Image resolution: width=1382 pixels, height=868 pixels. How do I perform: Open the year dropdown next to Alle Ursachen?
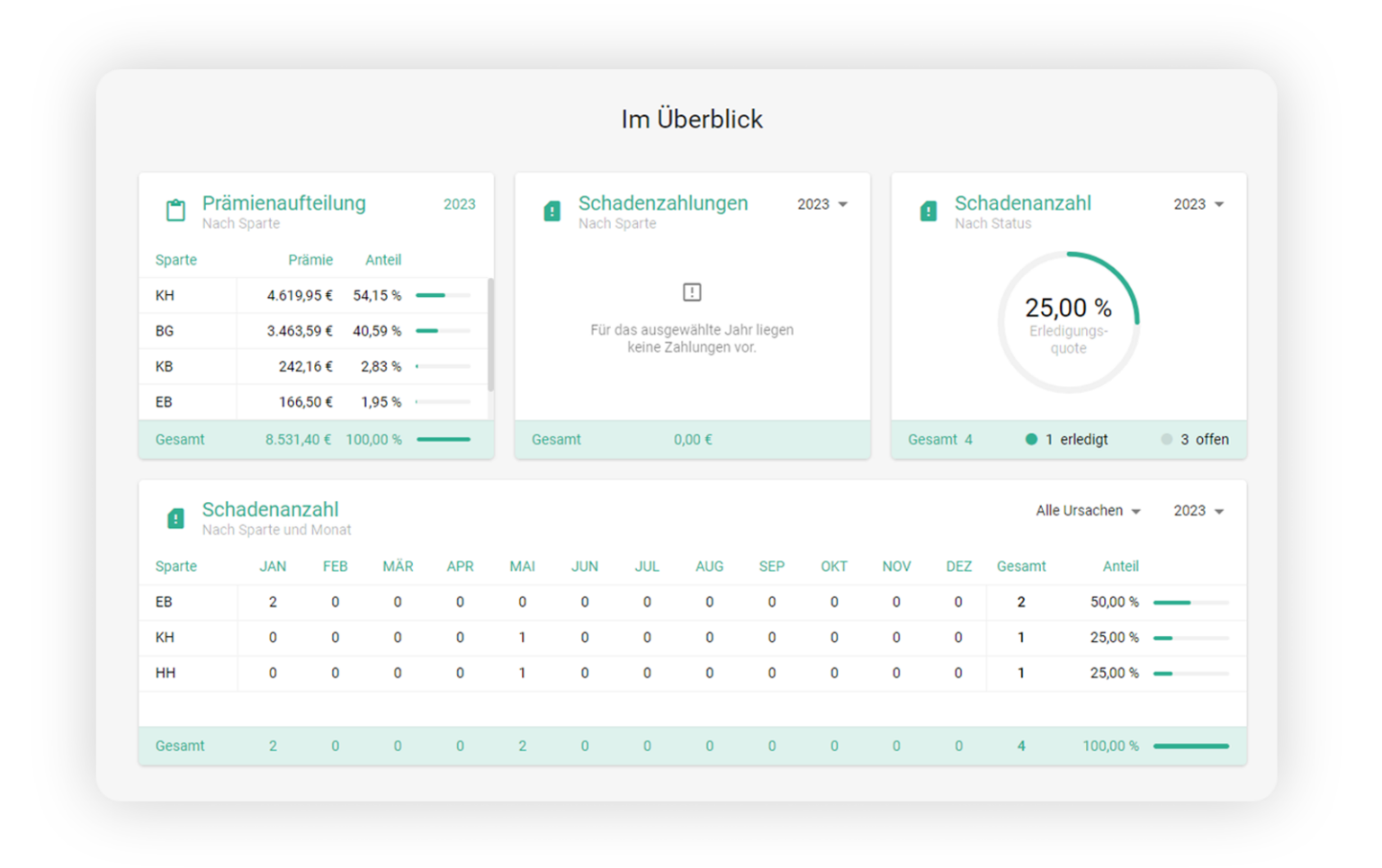(1198, 511)
